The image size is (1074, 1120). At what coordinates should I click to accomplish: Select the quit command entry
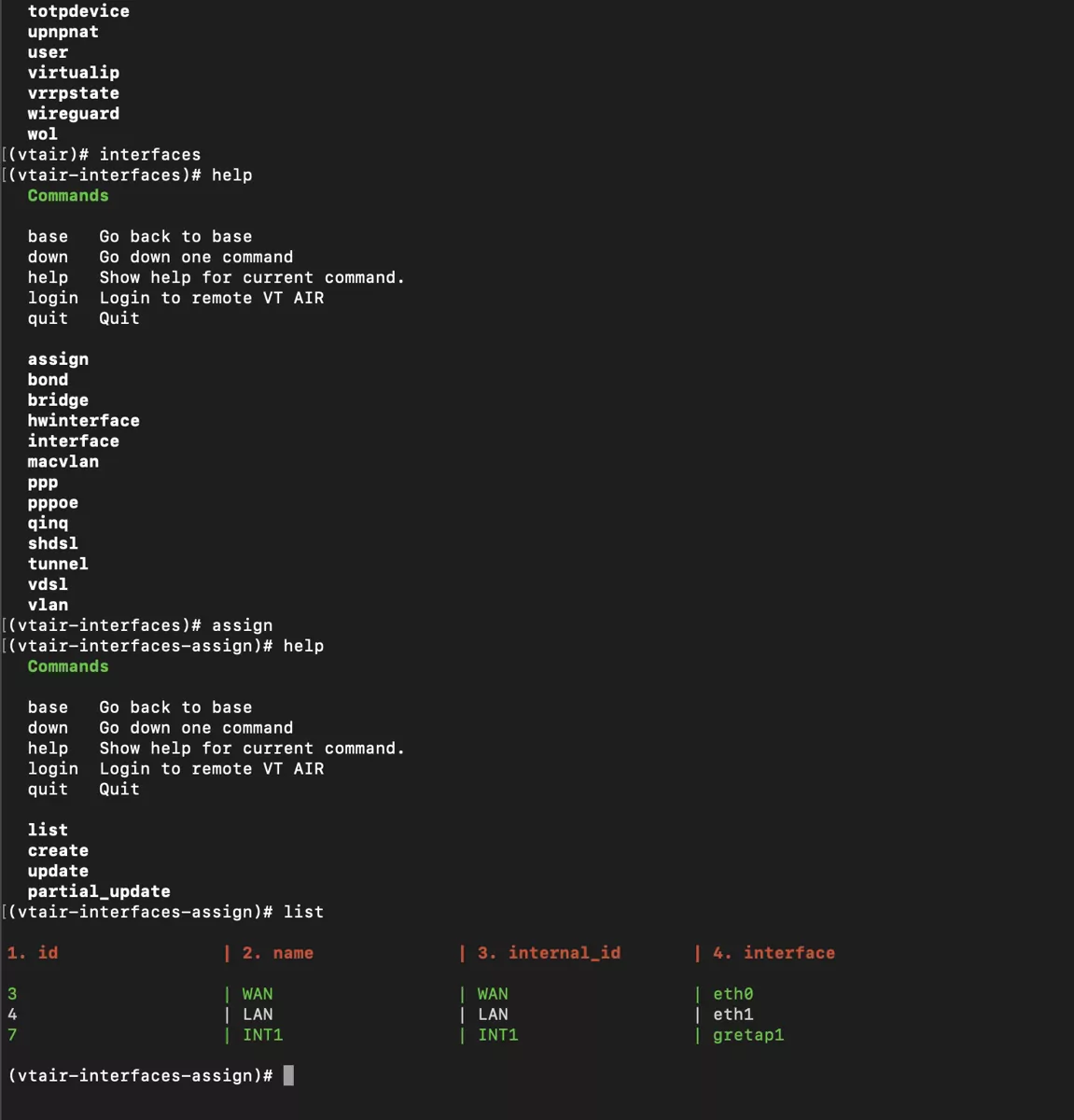click(x=48, y=318)
